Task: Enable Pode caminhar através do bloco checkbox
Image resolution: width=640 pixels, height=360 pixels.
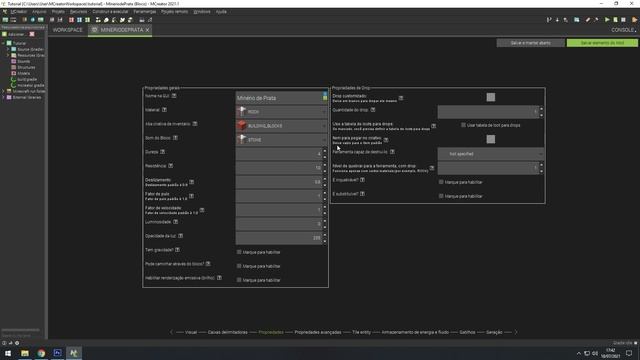Action: pyautogui.click(x=239, y=266)
